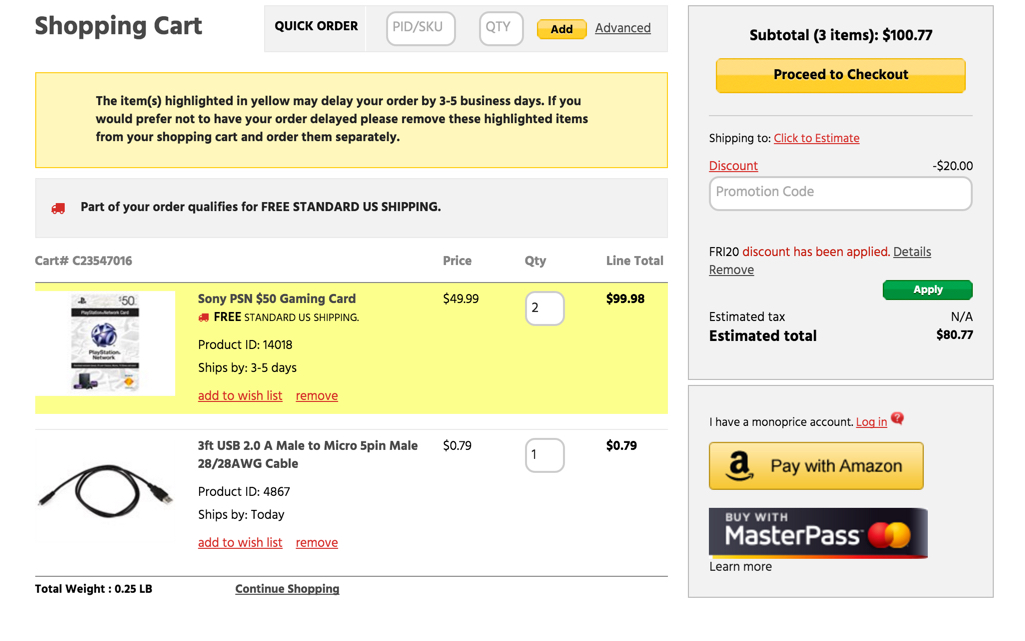
Task: Click Product ID: 4867 text
Action: (244, 491)
